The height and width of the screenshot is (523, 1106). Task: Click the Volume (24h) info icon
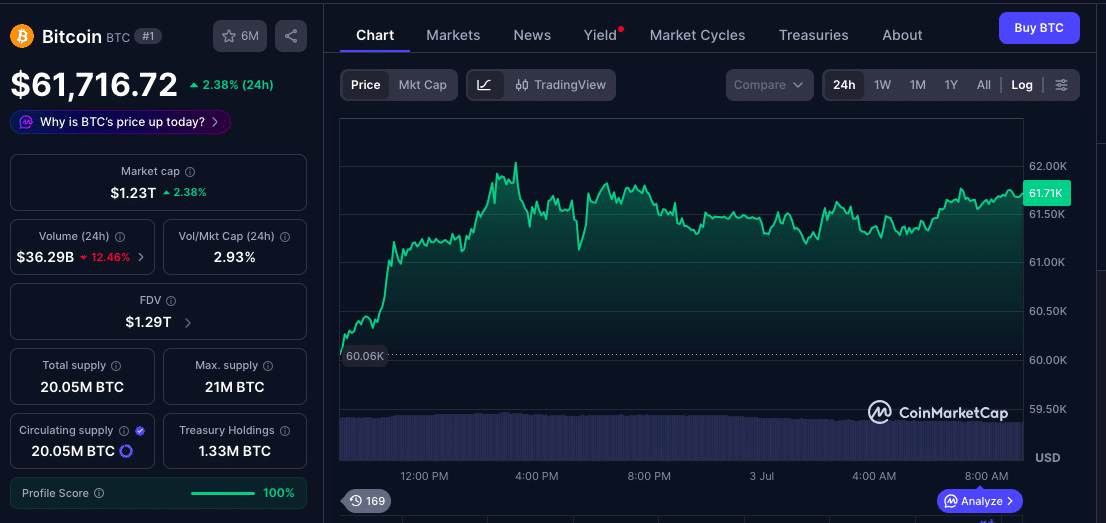pos(120,237)
